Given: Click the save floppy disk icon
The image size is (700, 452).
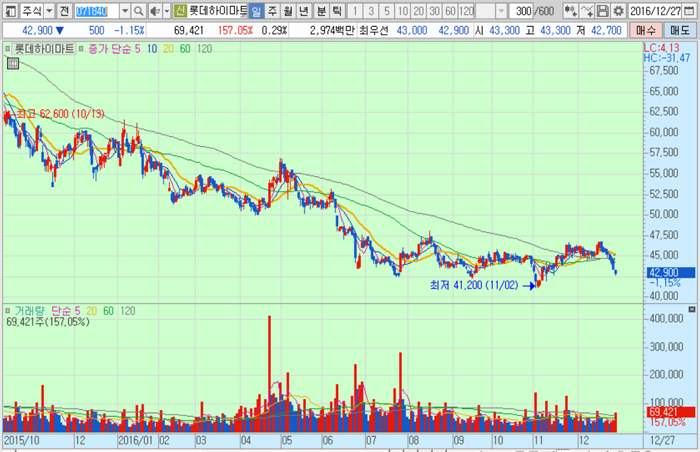Looking at the screenshot, I should coord(603,10).
